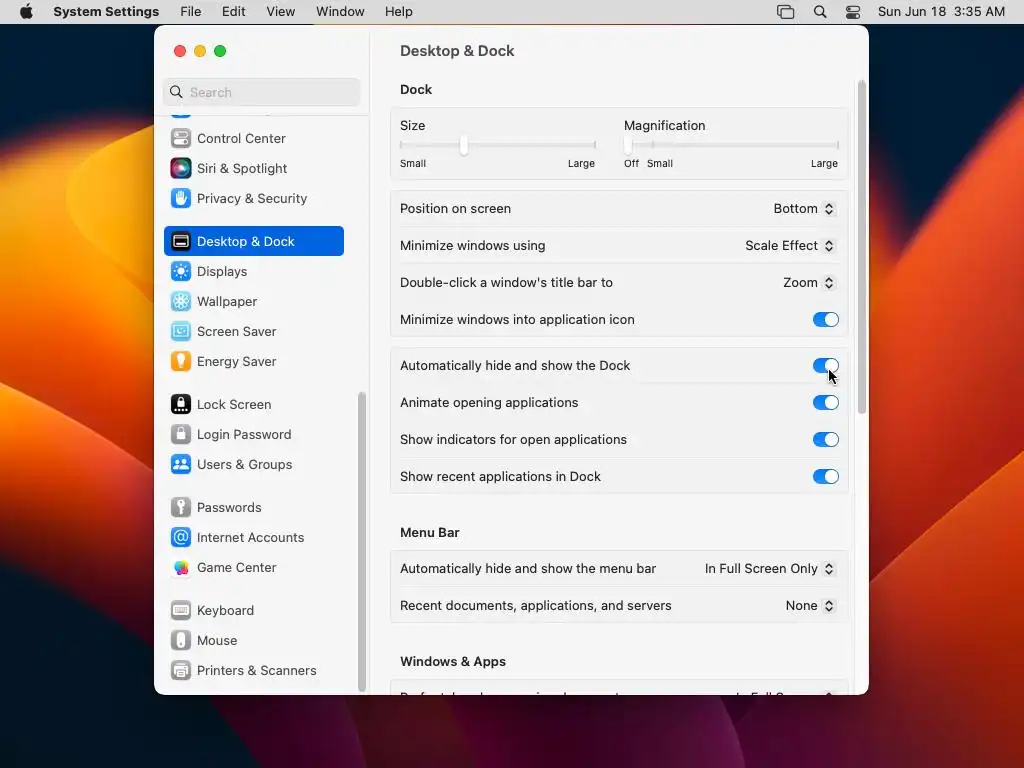Click the Desktop & Dock sidebar icon

tap(181, 242)
